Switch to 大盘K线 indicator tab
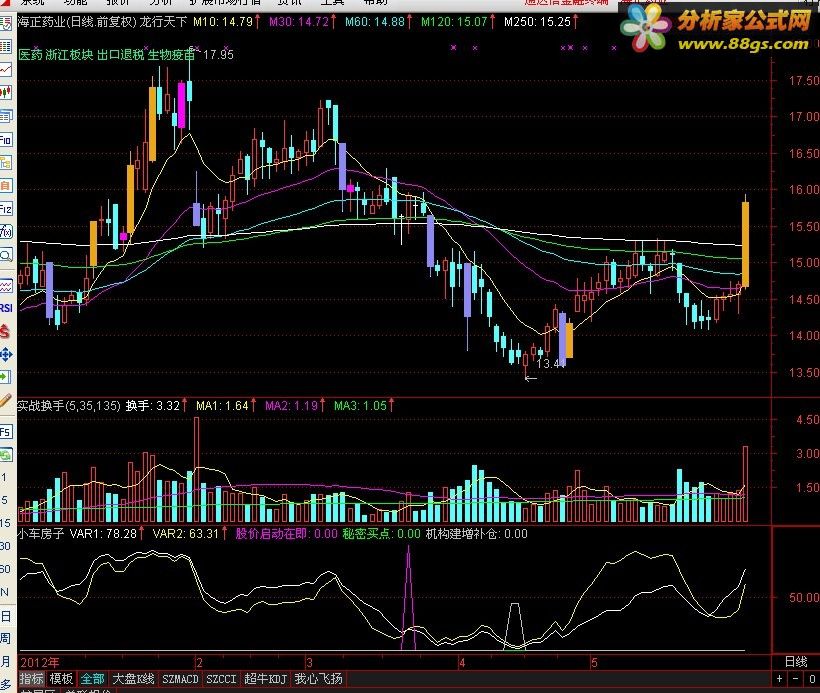This screenshot has height=693, width=820. (x=133, y=679)
